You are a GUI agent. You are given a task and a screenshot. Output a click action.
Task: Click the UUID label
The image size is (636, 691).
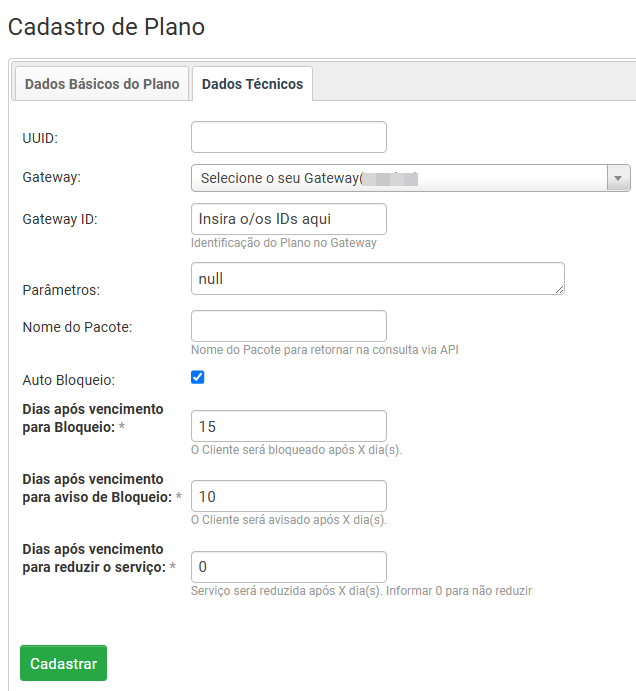40,138
